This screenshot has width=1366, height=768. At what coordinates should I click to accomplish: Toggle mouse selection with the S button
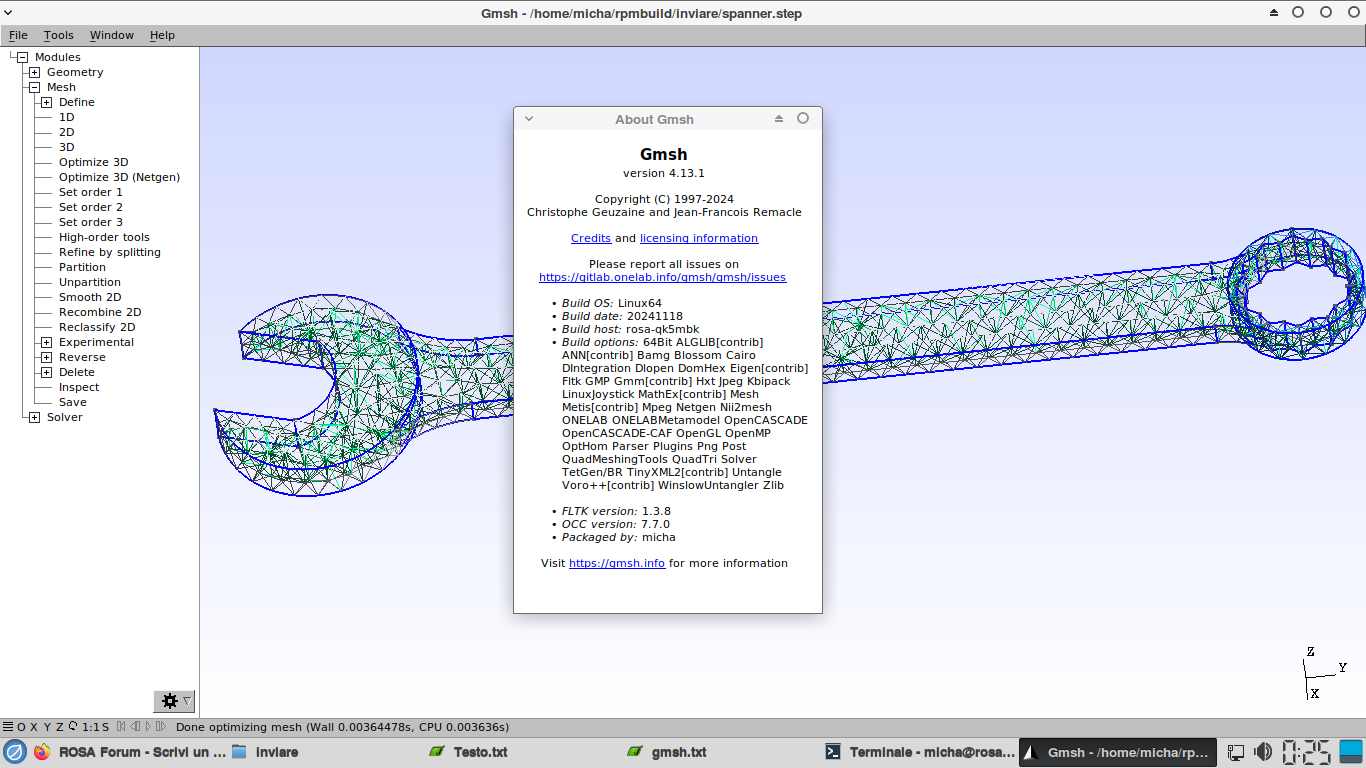point(105,727)
